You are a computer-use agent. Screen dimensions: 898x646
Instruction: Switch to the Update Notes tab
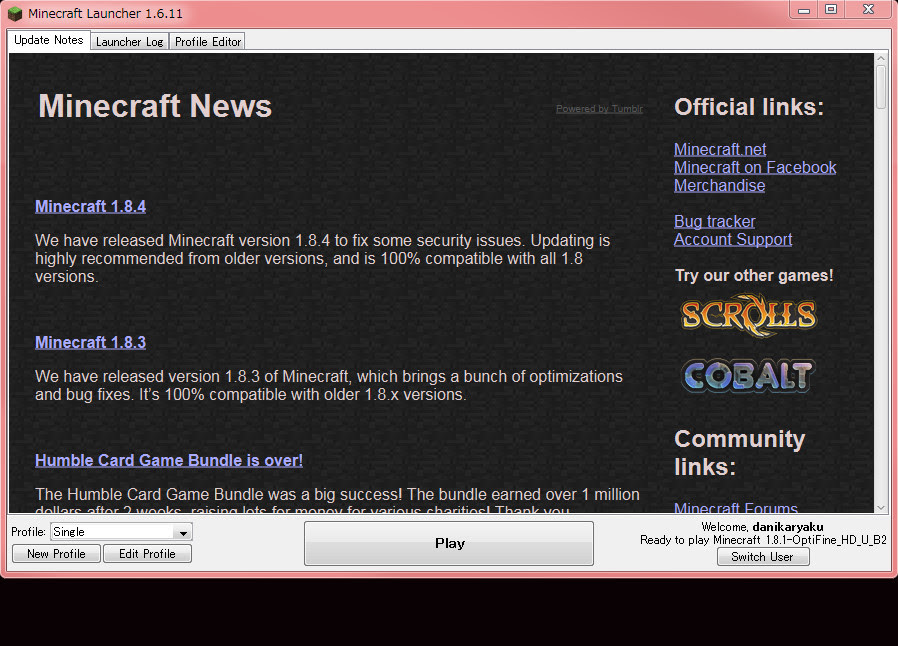(49, 40)
